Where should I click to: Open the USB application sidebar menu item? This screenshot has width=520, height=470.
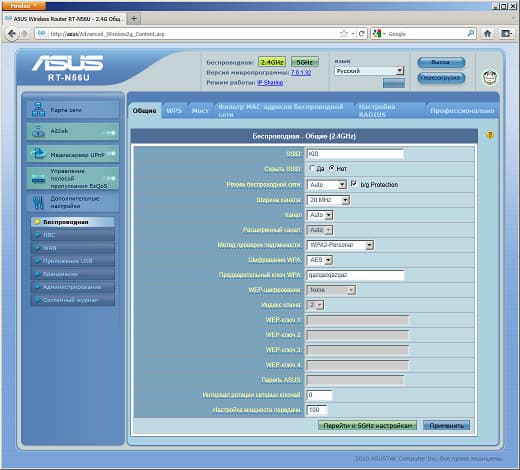pyautogui.click(x=73, y=261)
